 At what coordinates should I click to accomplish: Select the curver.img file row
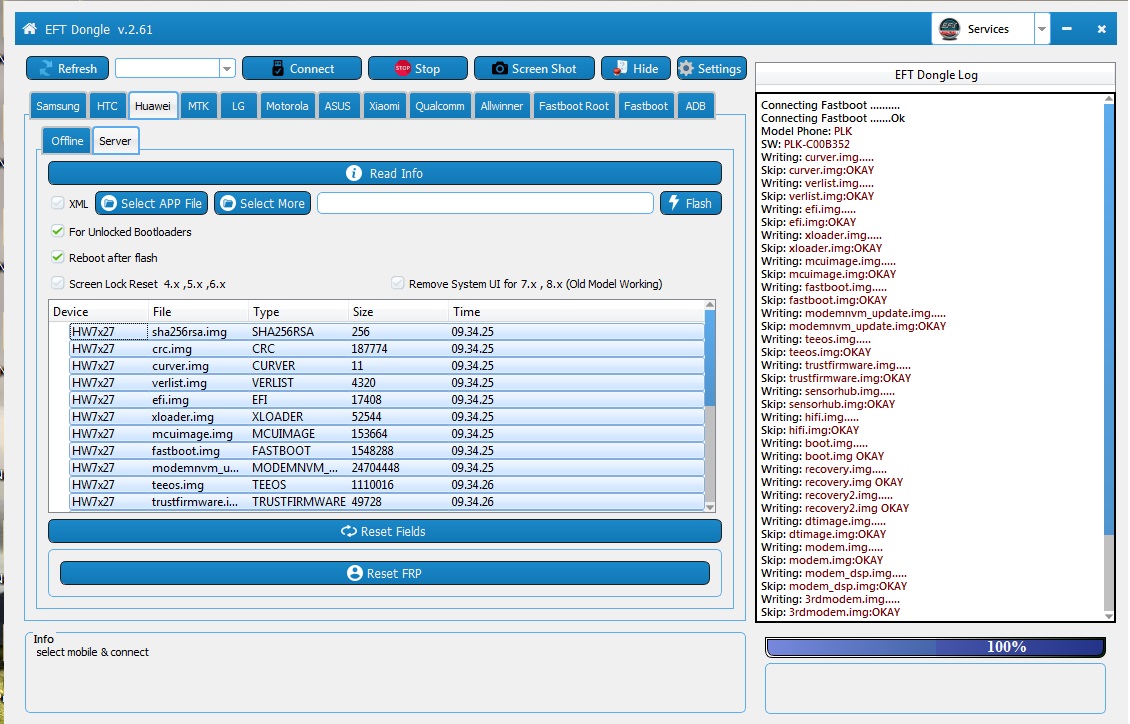click(x=386, y=366)
